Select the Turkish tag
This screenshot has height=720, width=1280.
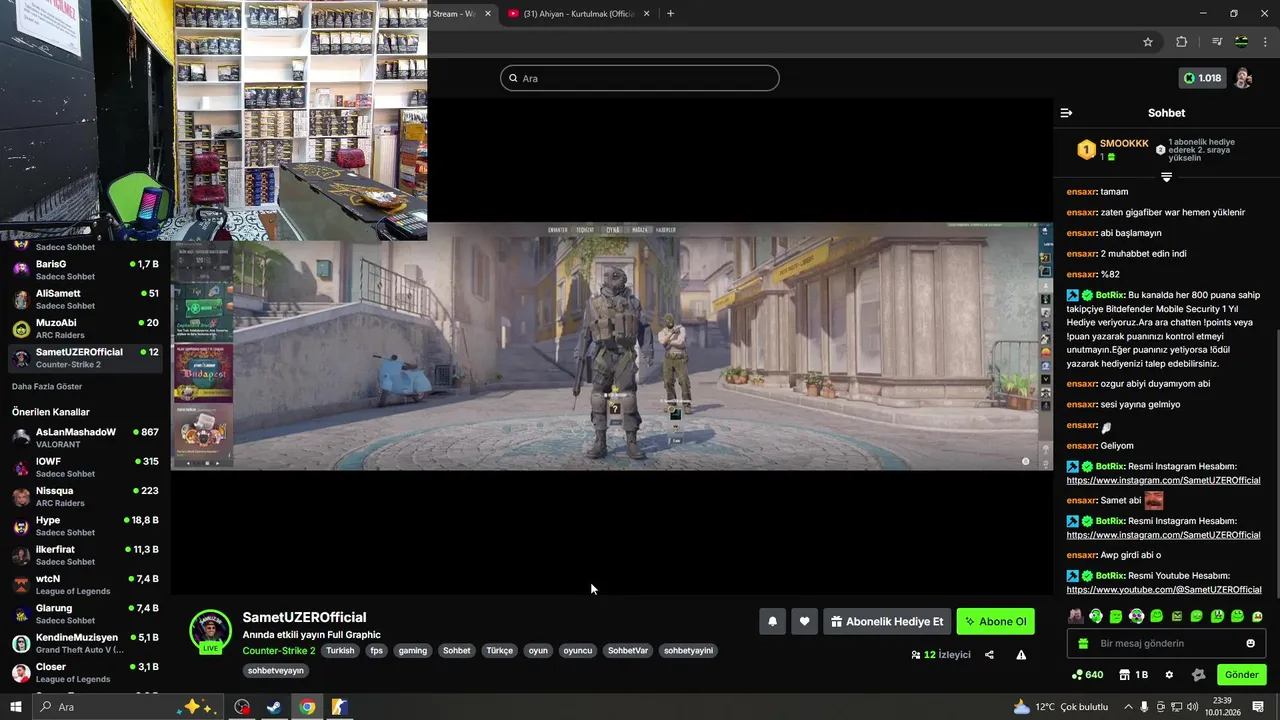340,650
